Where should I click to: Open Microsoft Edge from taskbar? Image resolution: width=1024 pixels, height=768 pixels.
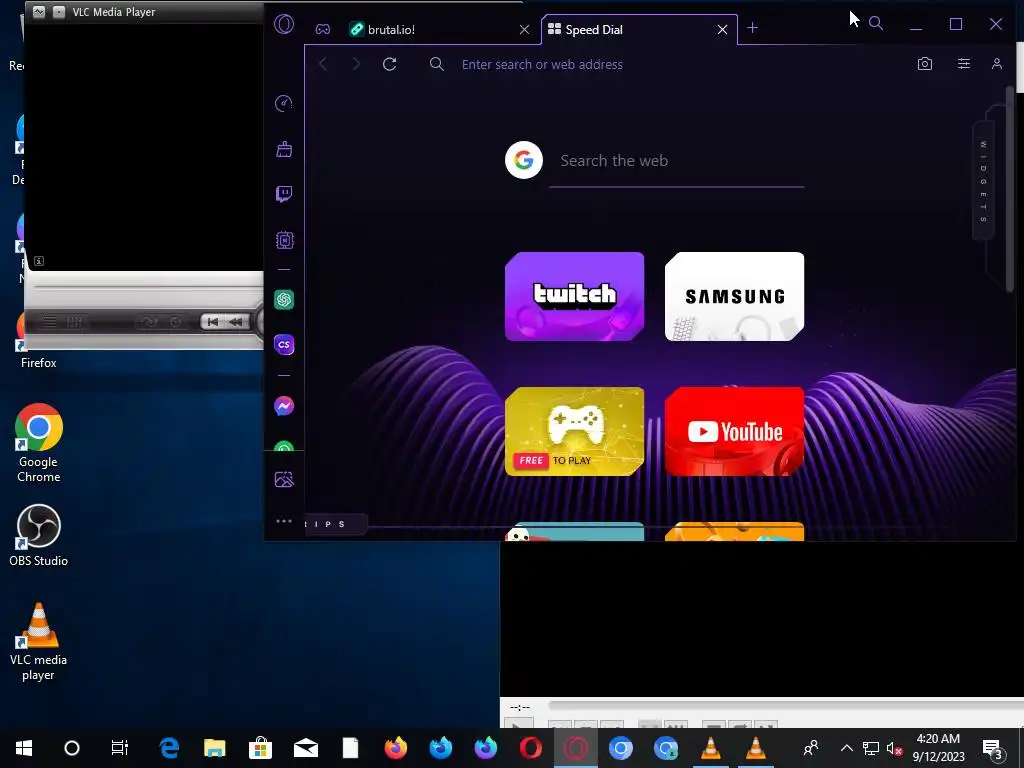point(170,748)
